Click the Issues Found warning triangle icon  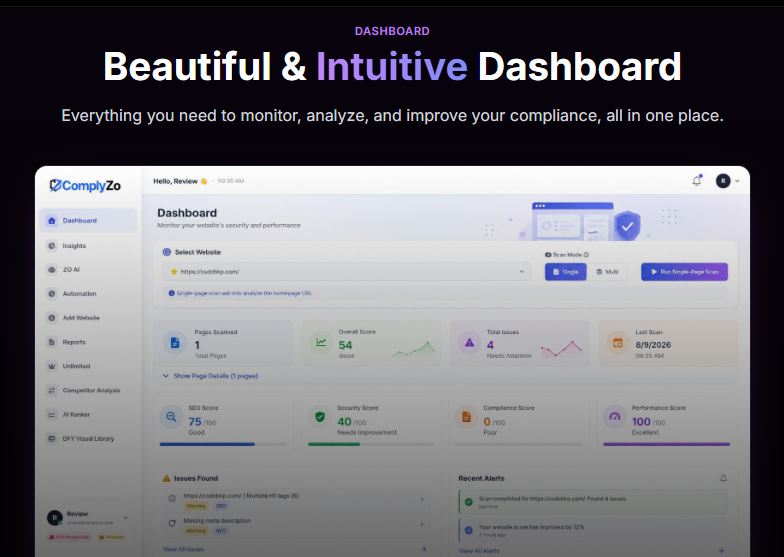pyautogui.click(x=166, y=478)
